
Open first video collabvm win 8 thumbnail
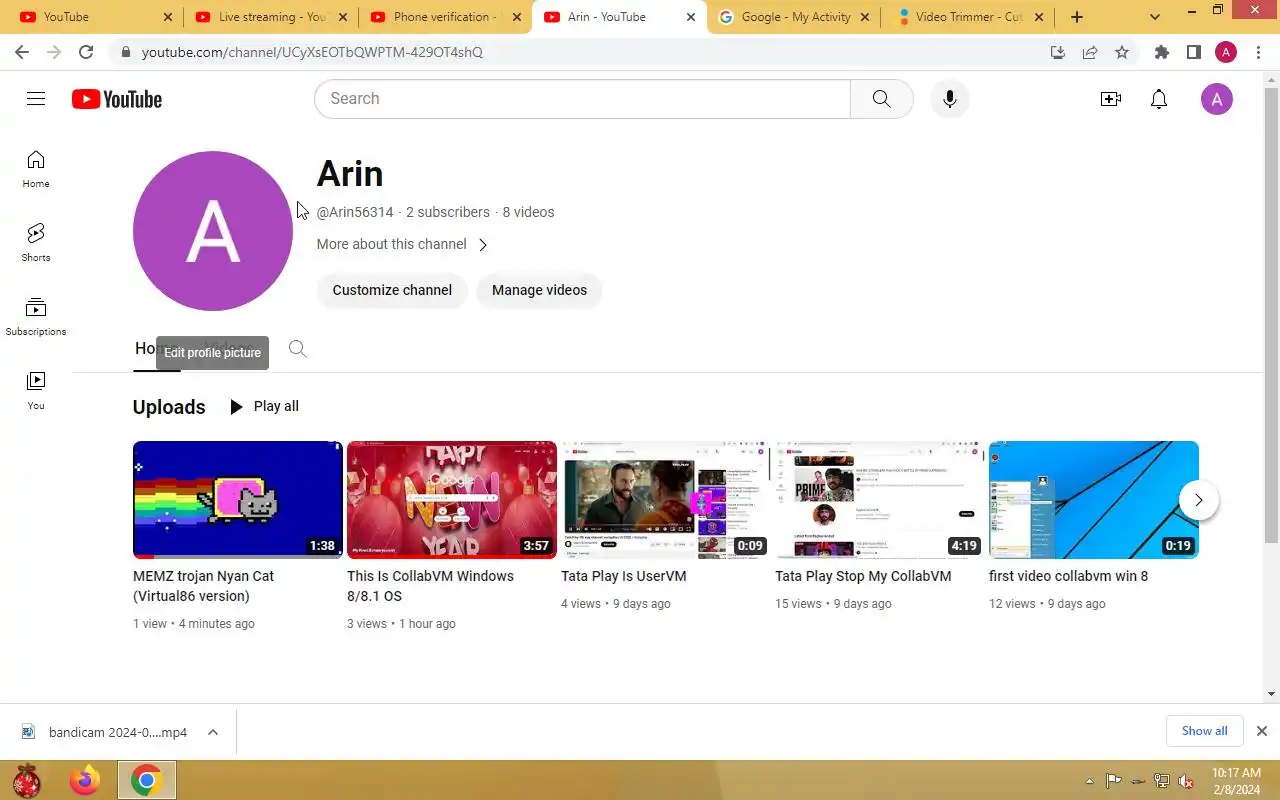point(1094,499)
